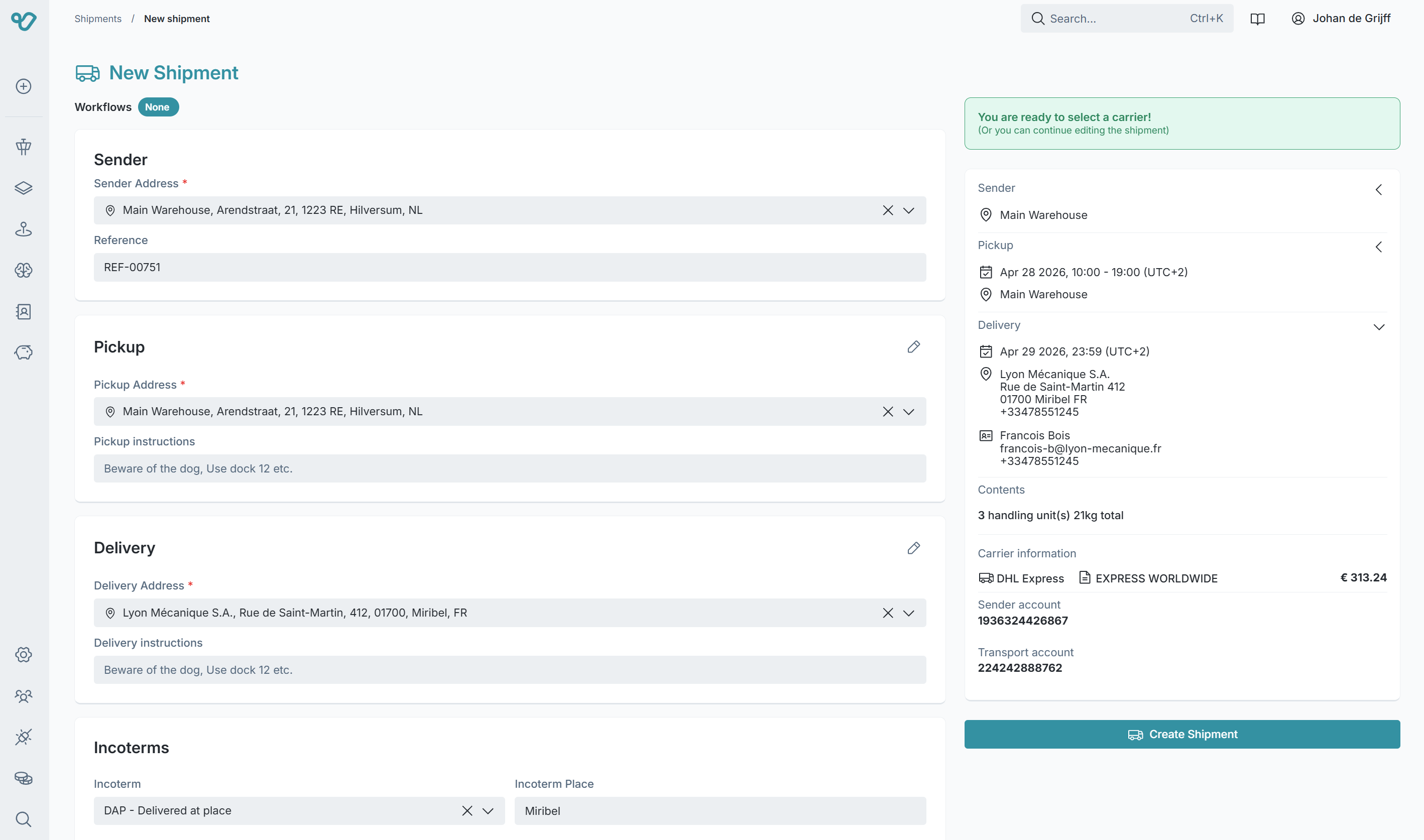Click the Reference input field
The image size is (1424, 840).
pyautogui.click(x=509, y=267)
